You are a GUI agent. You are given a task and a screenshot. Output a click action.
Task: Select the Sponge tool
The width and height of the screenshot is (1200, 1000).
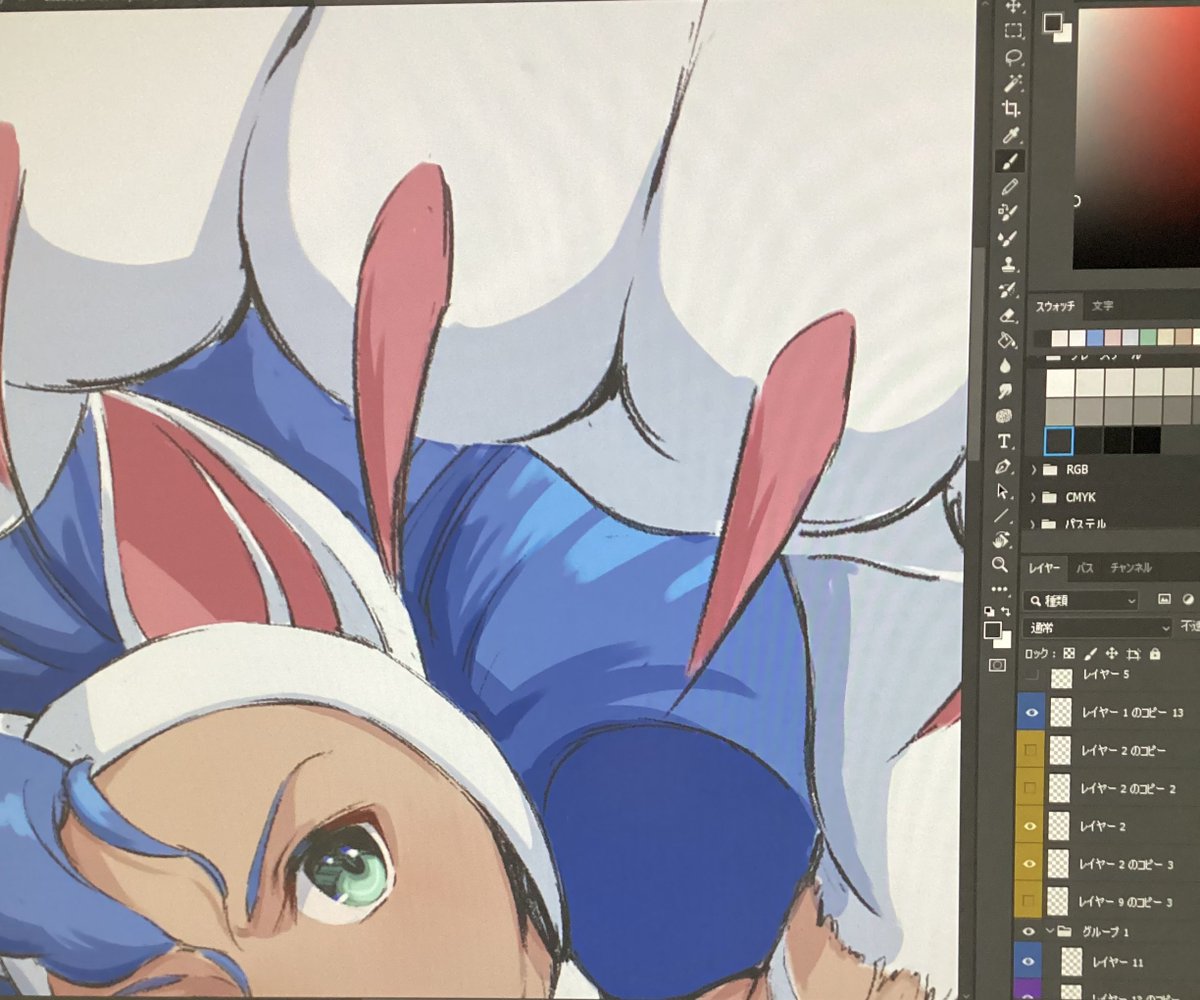tap(1004, 416)
